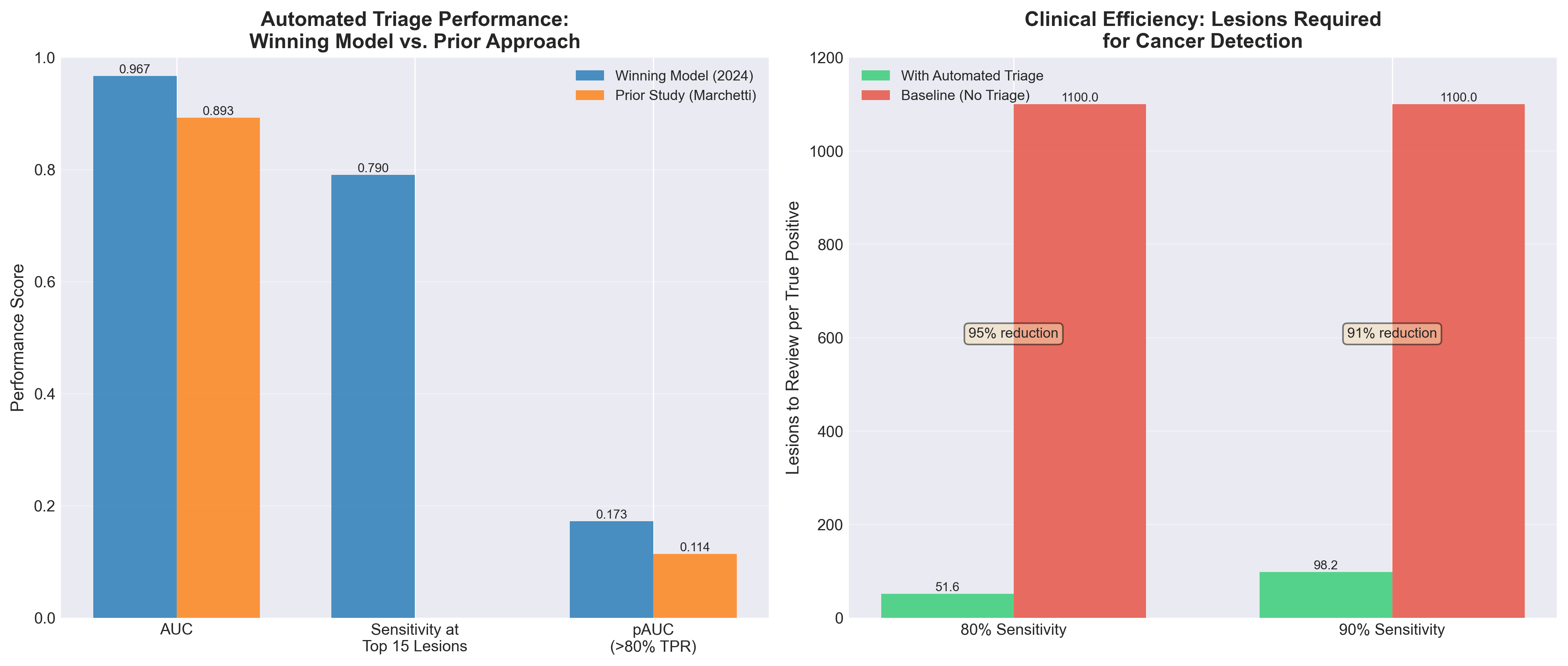Click the Sensitivity at Top 15 Lesions bar

[x=372, y=396]
